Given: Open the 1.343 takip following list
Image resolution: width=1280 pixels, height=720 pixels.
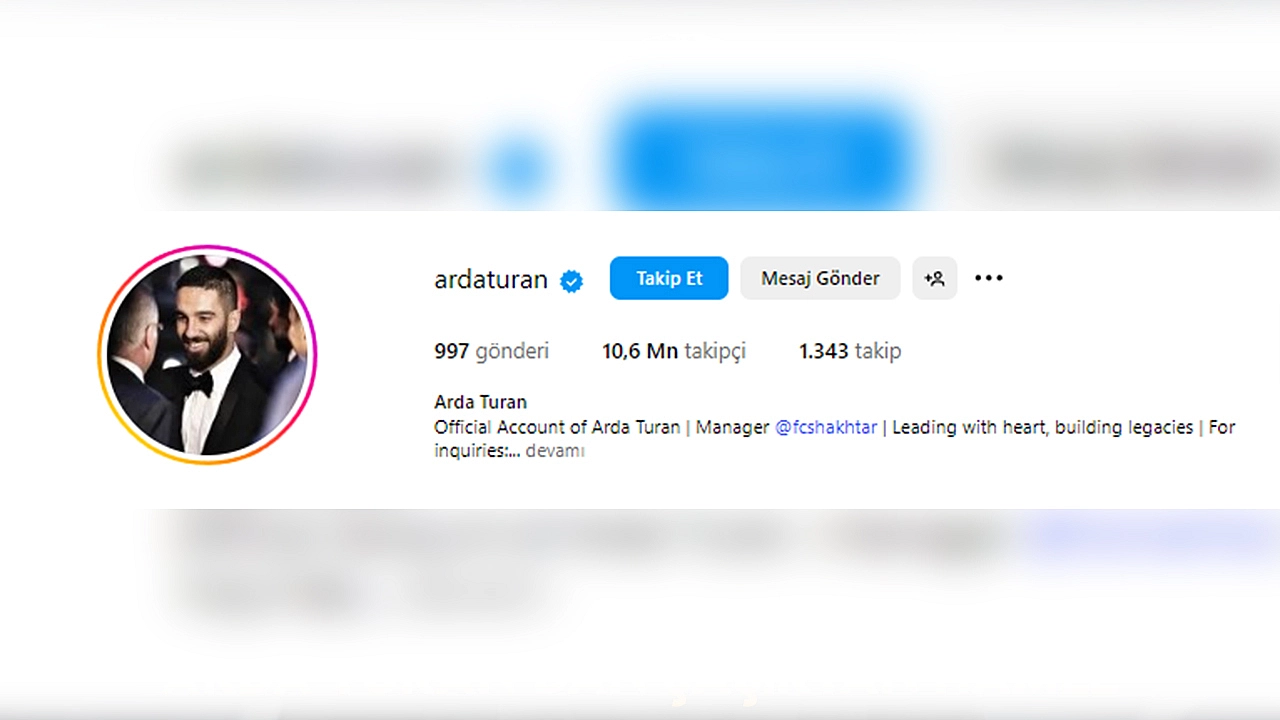Looking at the screenshot, I should coord(850,351).
